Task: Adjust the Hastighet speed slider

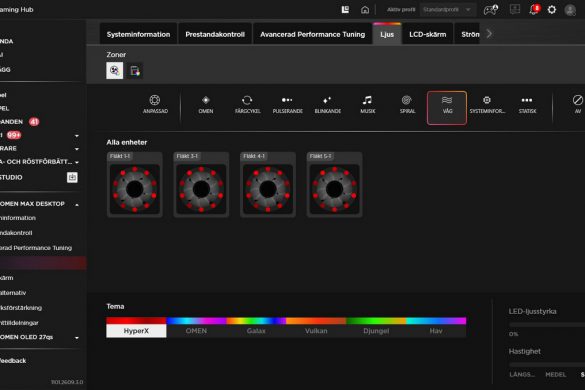Action: [x=547, y=365]
